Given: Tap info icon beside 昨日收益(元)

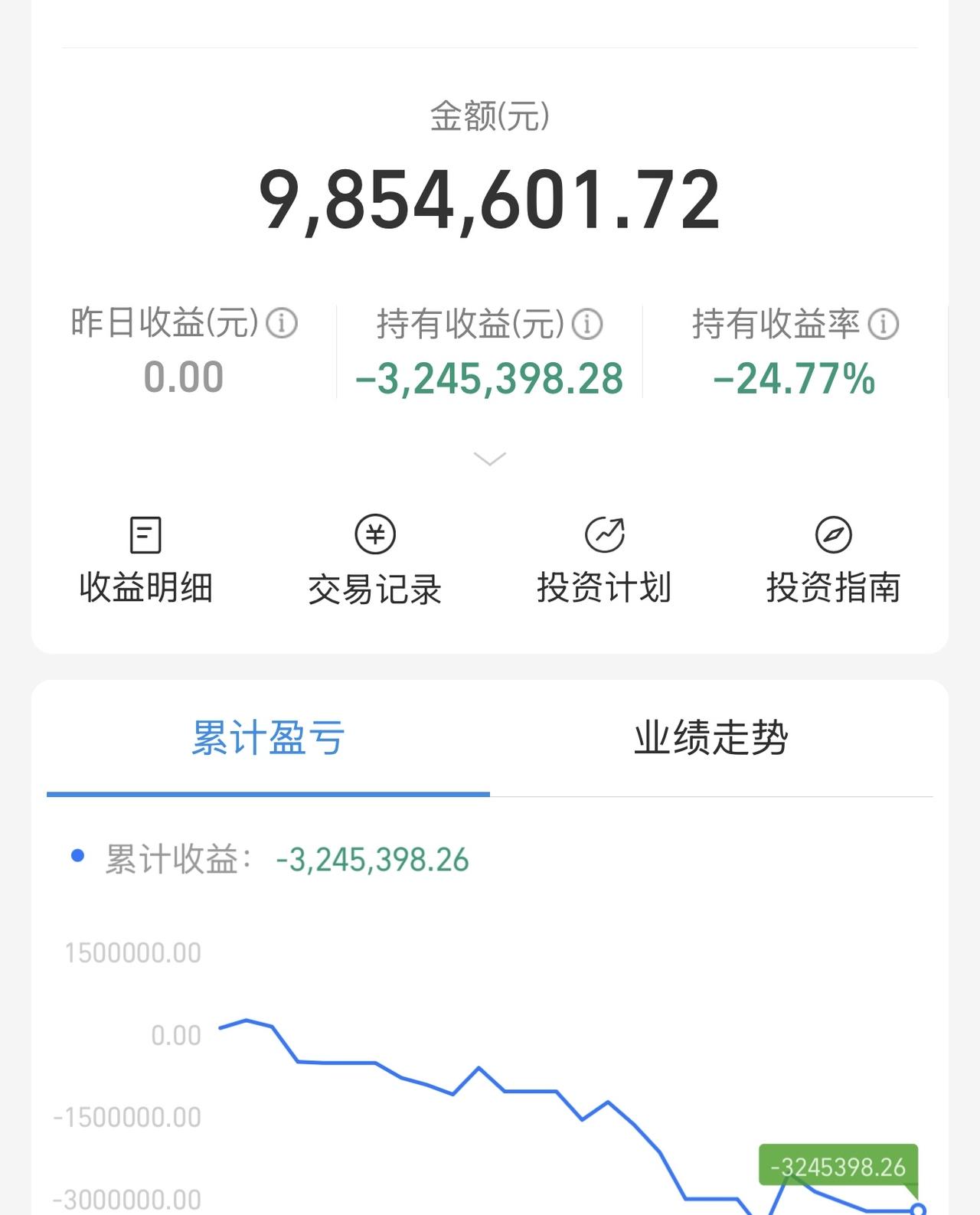Looking at the screenshot, I should 282,323.
